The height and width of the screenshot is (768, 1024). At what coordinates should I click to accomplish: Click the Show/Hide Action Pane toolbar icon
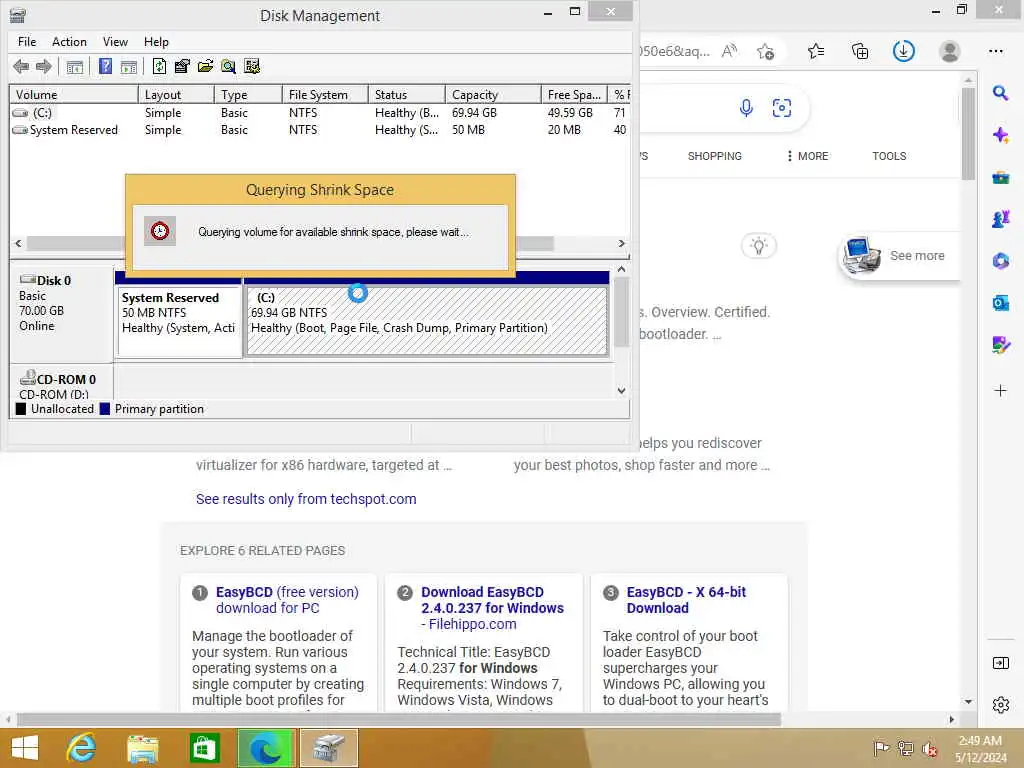click(129, 67)
